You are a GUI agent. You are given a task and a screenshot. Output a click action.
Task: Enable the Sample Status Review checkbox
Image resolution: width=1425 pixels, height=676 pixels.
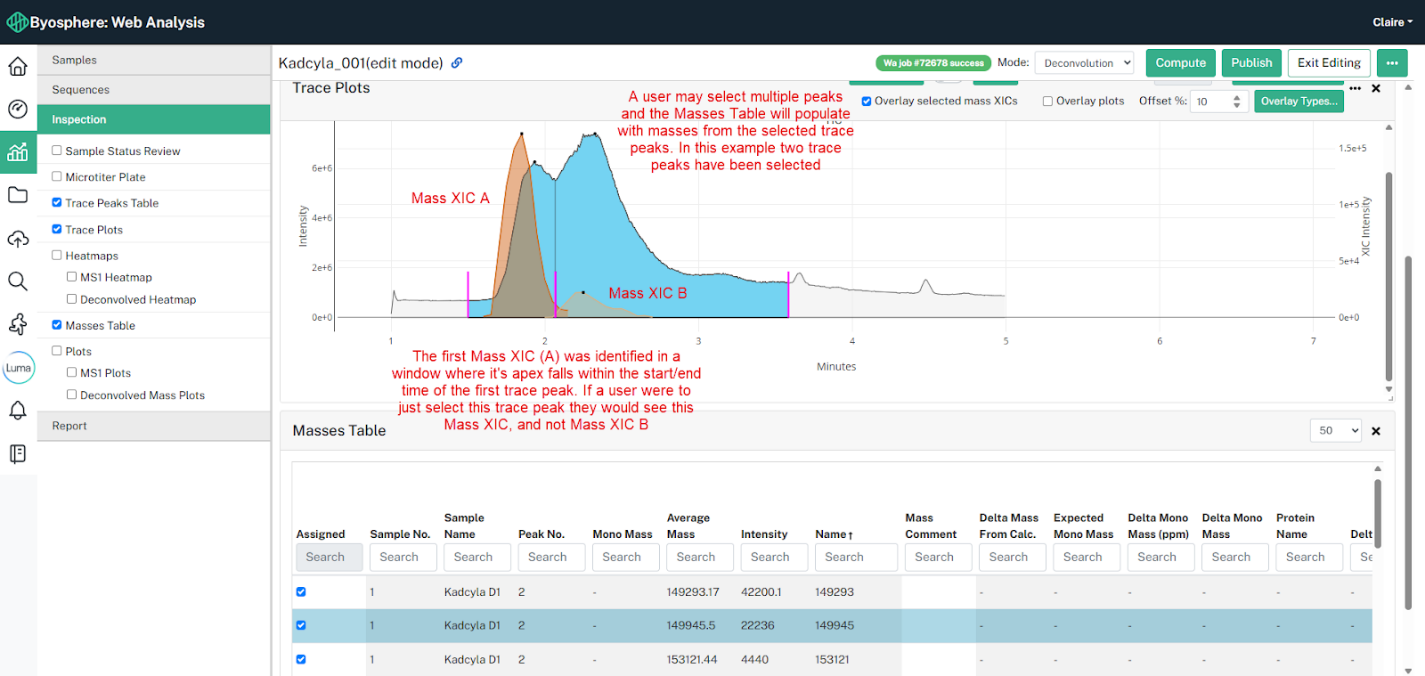(x=57, y=151)
